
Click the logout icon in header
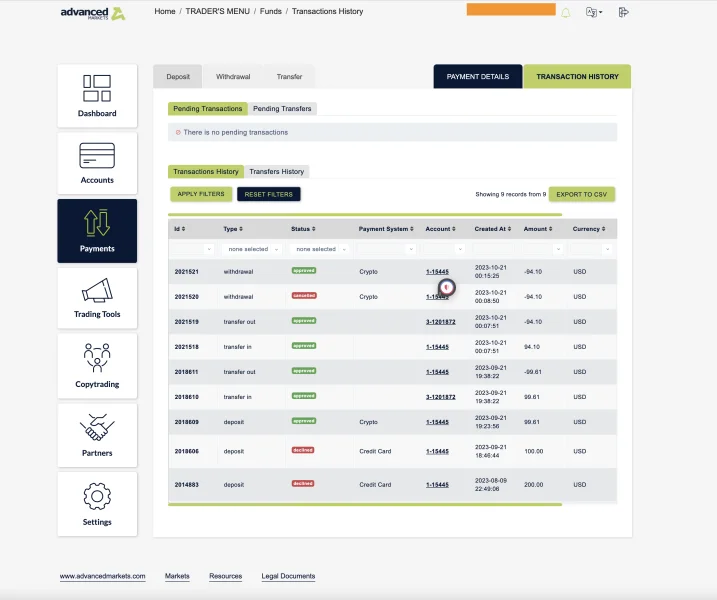623,12
